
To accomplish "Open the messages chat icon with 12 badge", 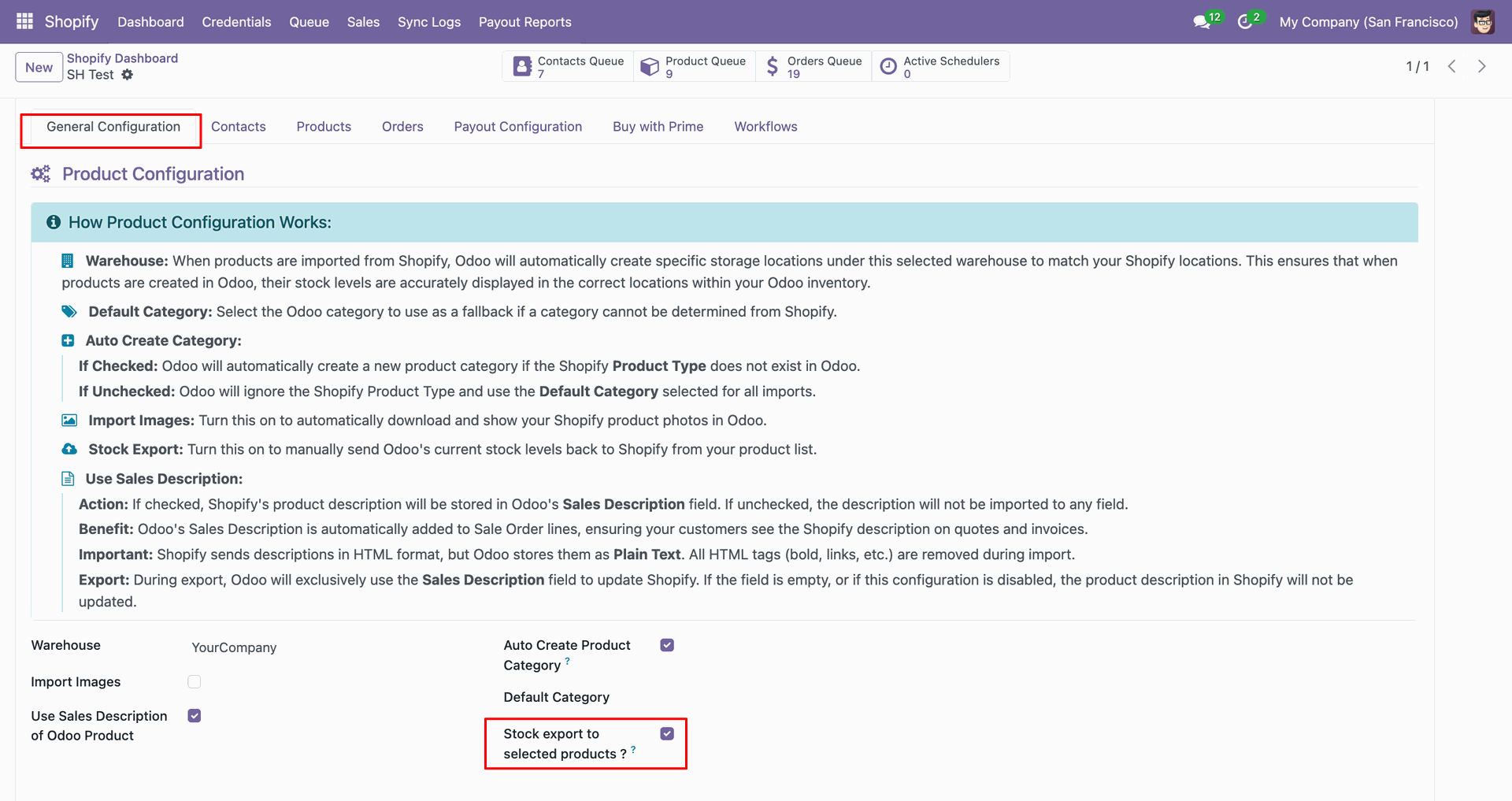I will tap(1202, 22).
